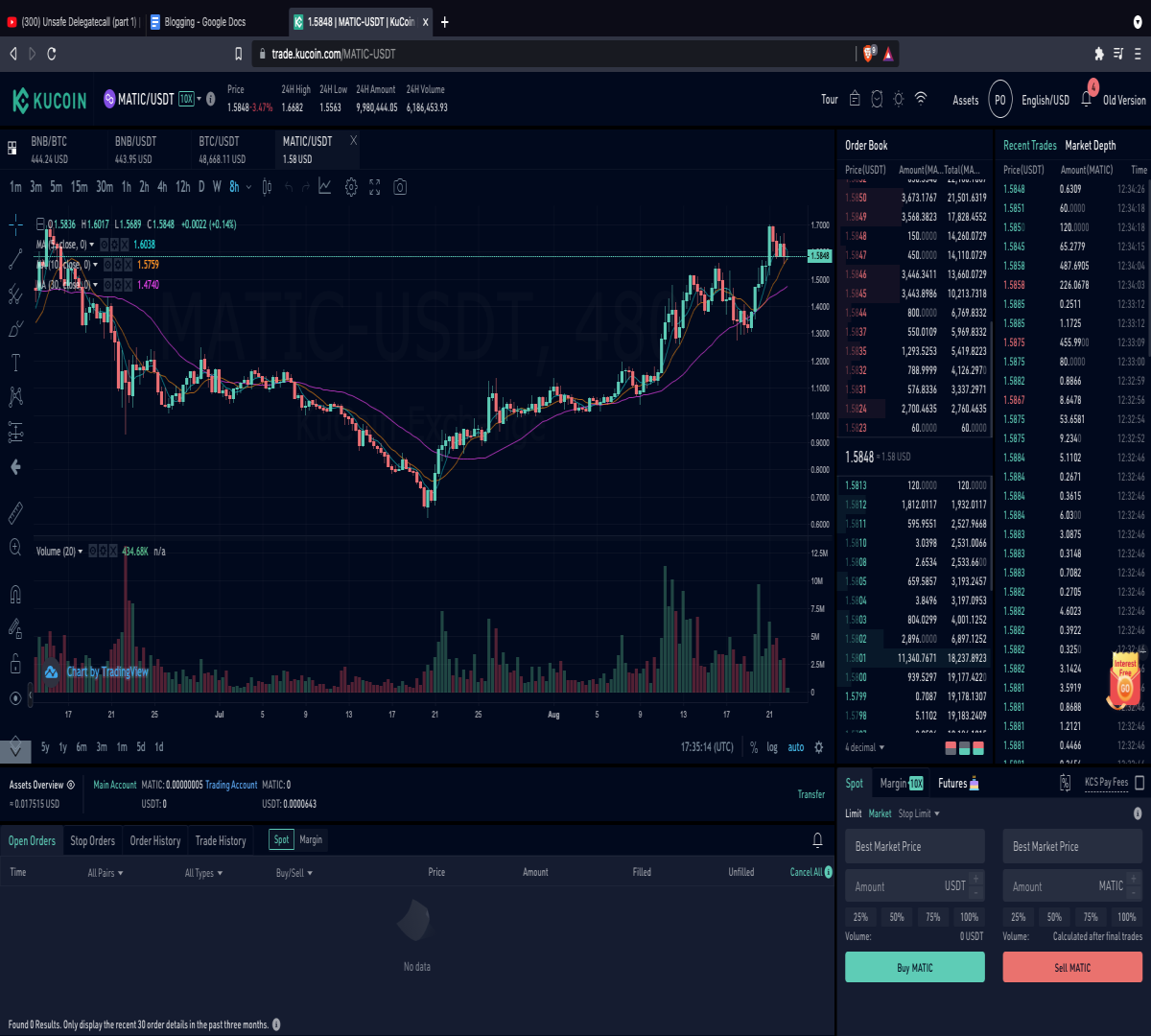Open the market grid layout icon
The height and width of the screenshot is (1036, 1151).
[12, 149]
